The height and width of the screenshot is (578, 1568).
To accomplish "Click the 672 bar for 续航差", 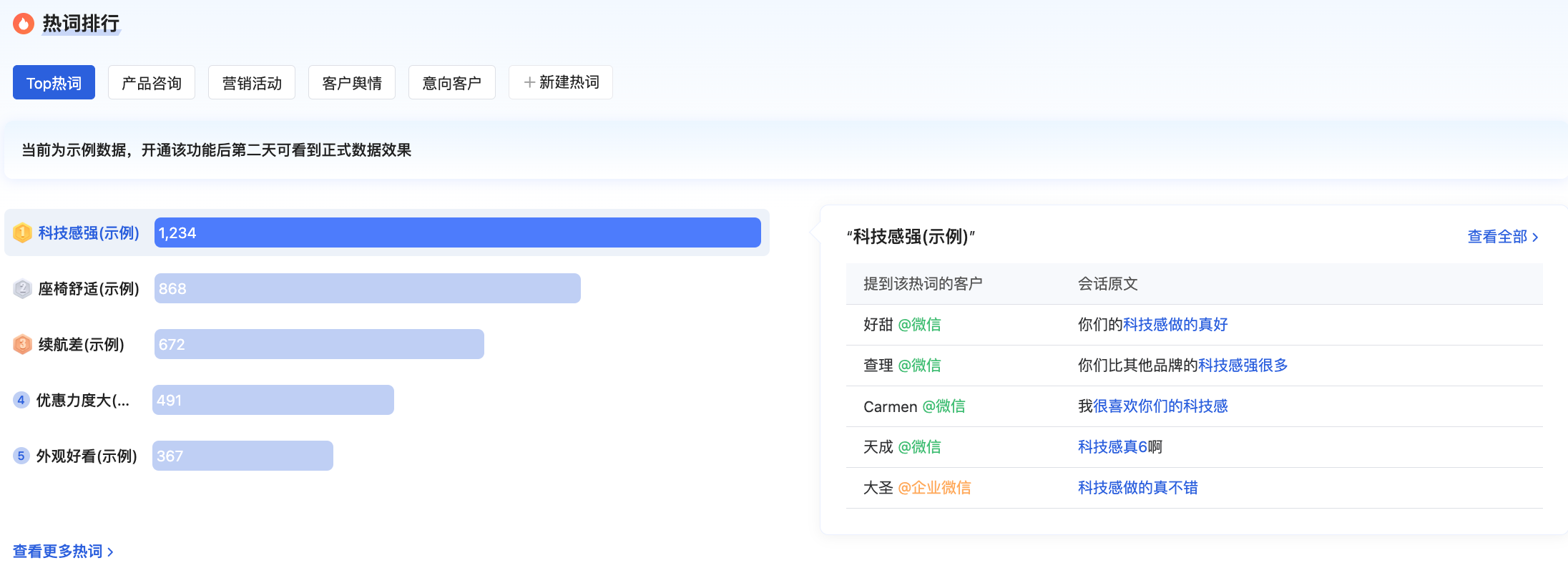I will click(319, 344).
